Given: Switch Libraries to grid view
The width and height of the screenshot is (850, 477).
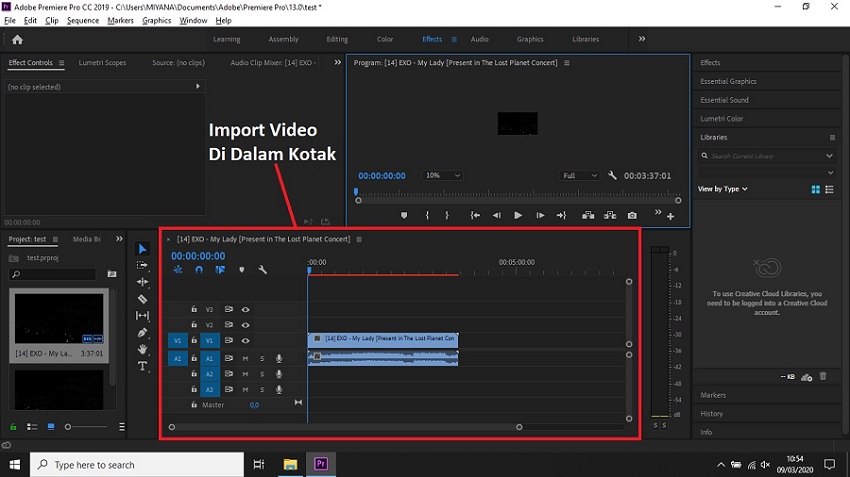Looking at the screenshot, I should (x=815, y=189).
